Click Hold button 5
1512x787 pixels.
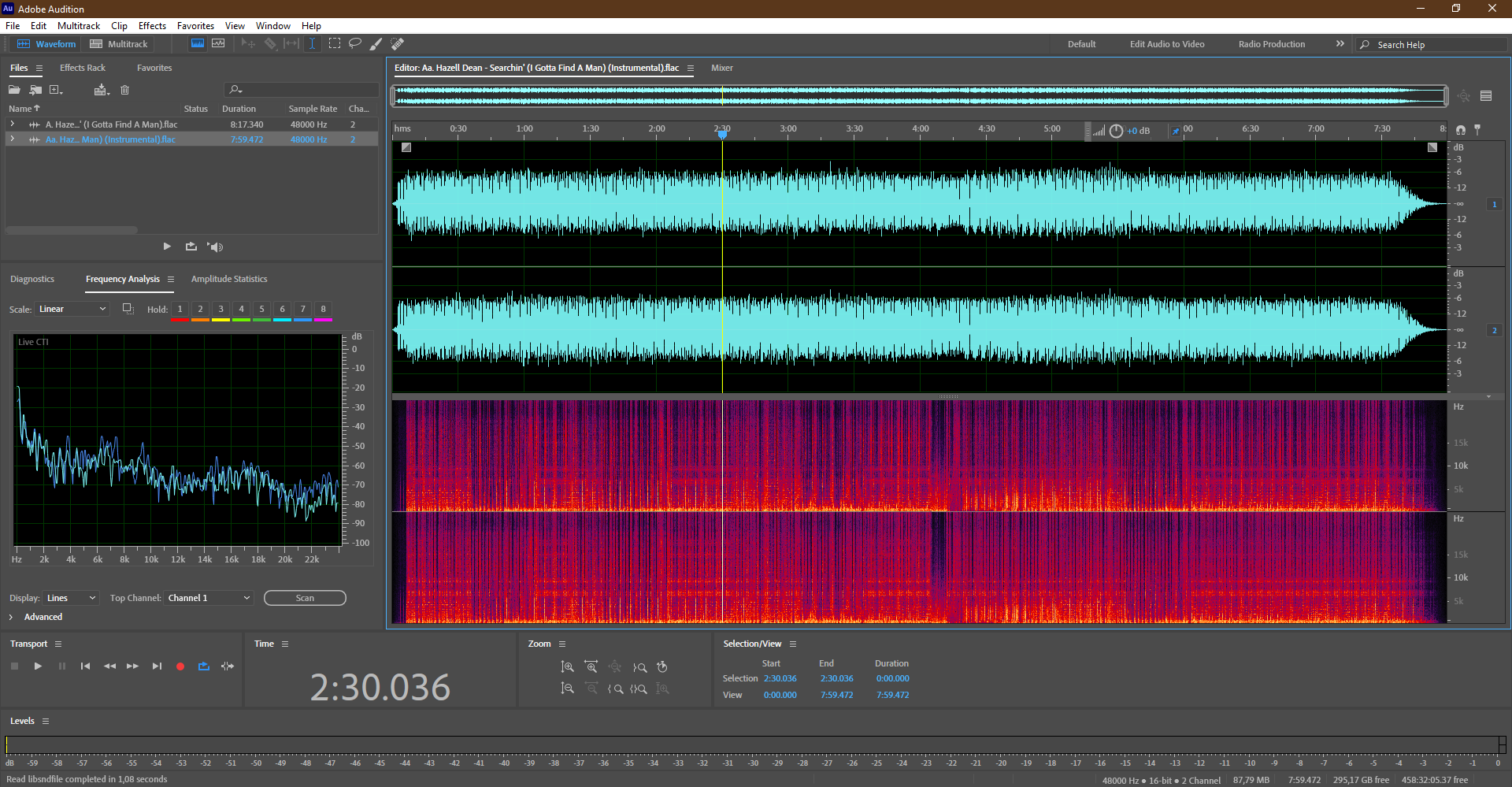click(261, 309)
